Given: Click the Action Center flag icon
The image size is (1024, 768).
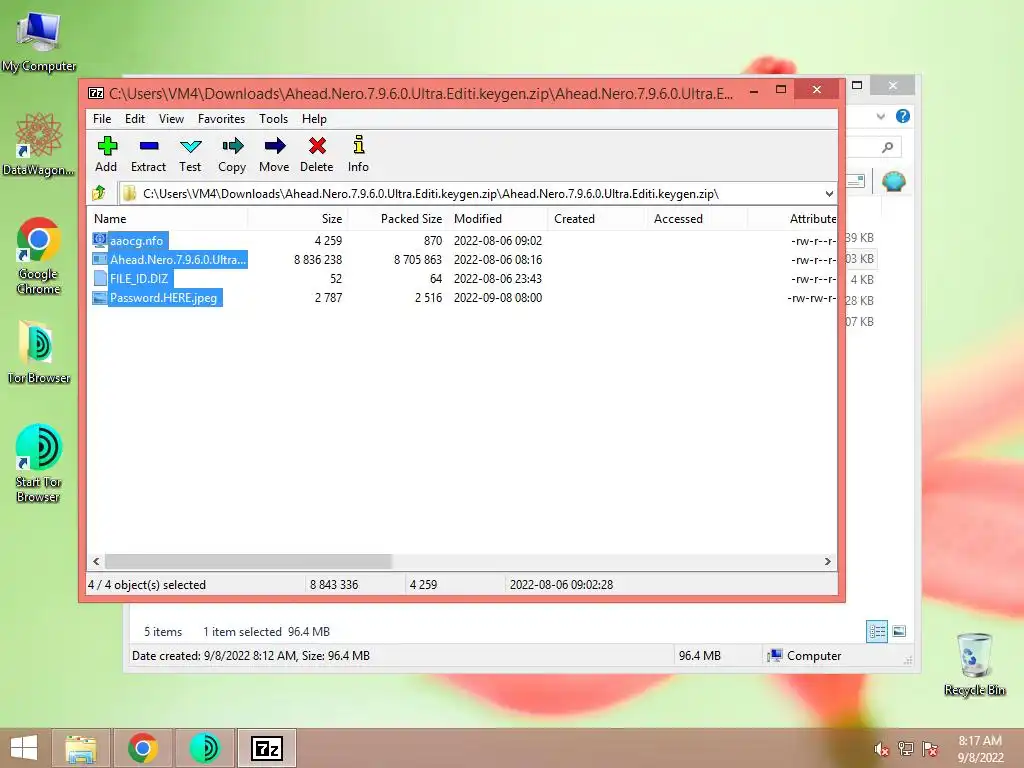Looking at the screenshot, I should click(930, 749).
